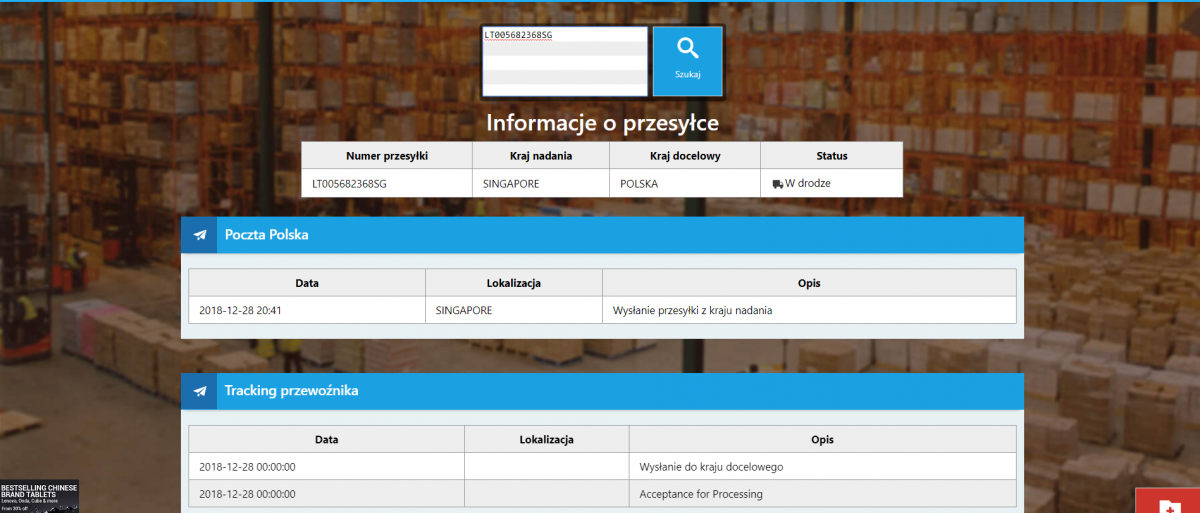
Task: Click the Data header in Tracking przewoźnika table
Action: coord(326,439)
